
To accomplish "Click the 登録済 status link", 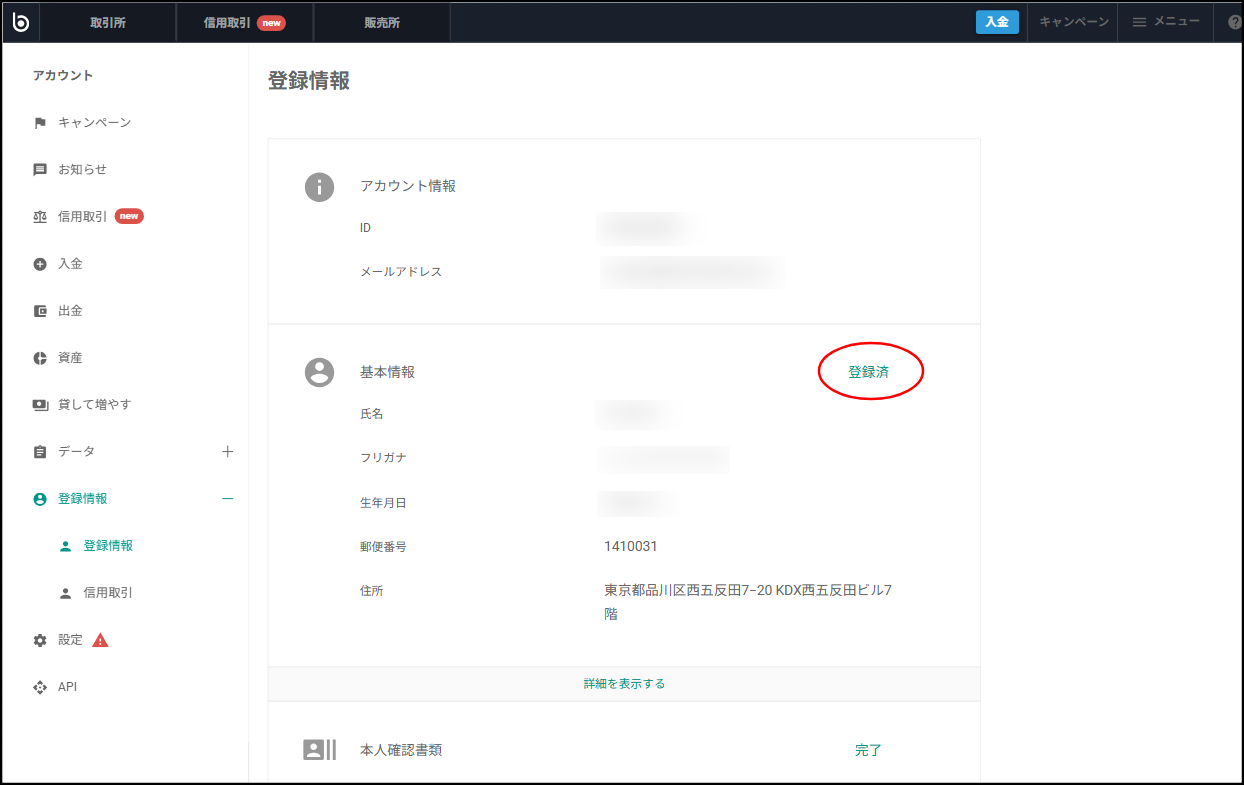I will [868, 372].
